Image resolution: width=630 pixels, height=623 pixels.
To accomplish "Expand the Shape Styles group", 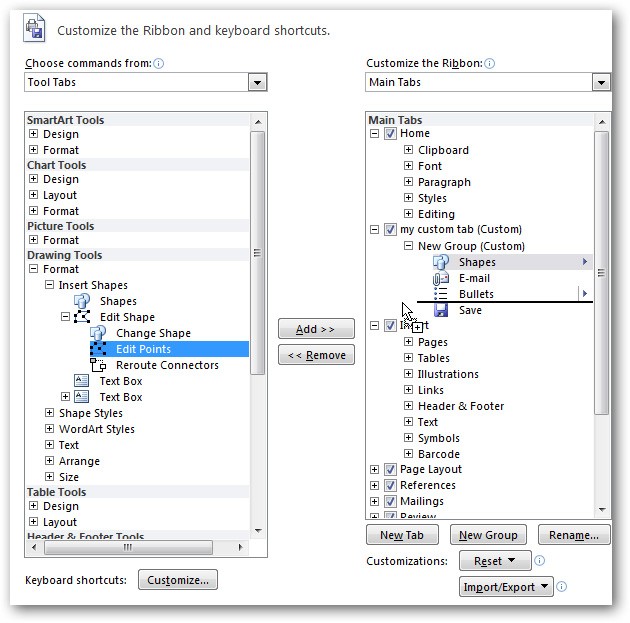I will (49, 413).
